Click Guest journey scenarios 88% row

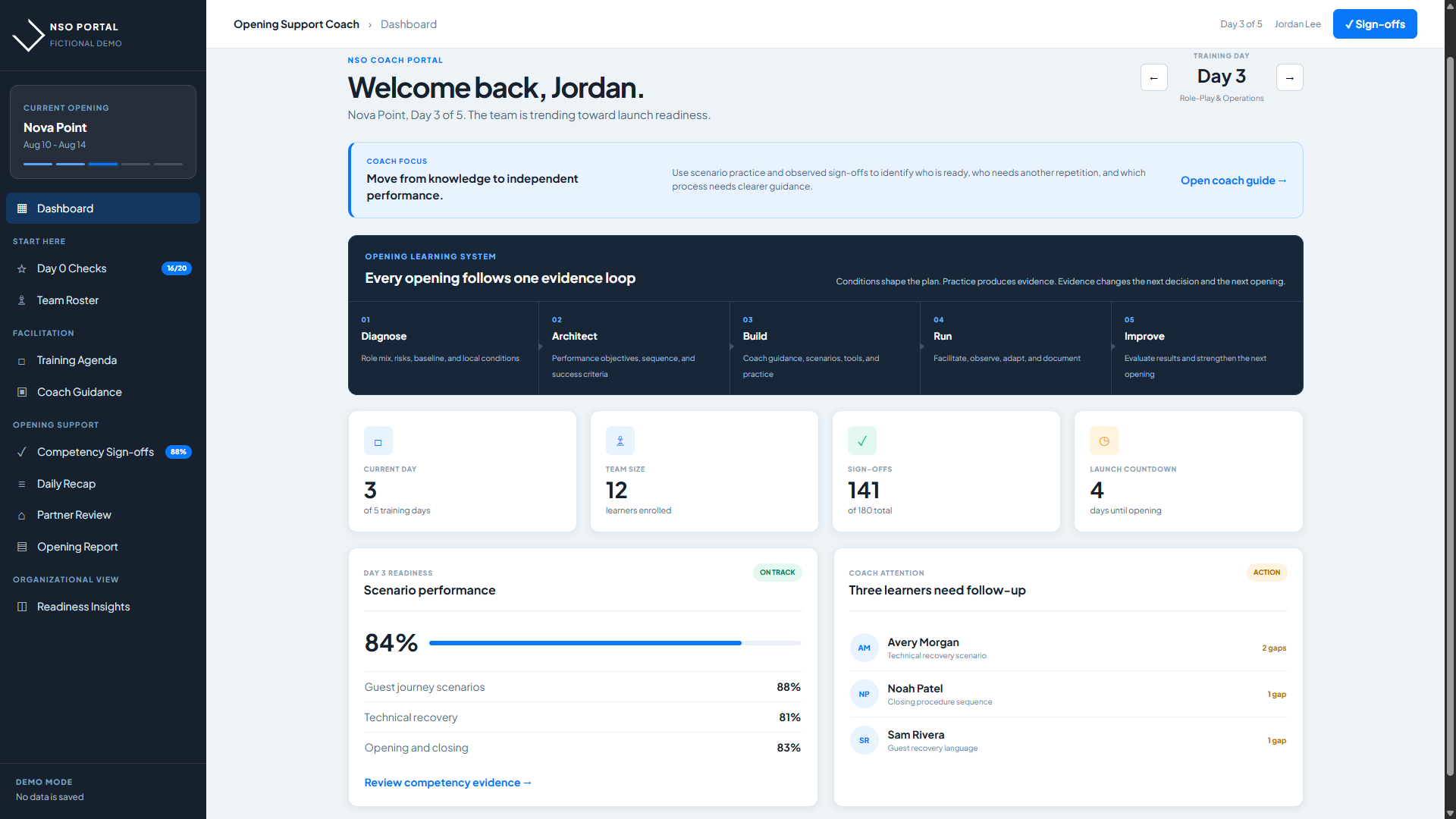582,687
